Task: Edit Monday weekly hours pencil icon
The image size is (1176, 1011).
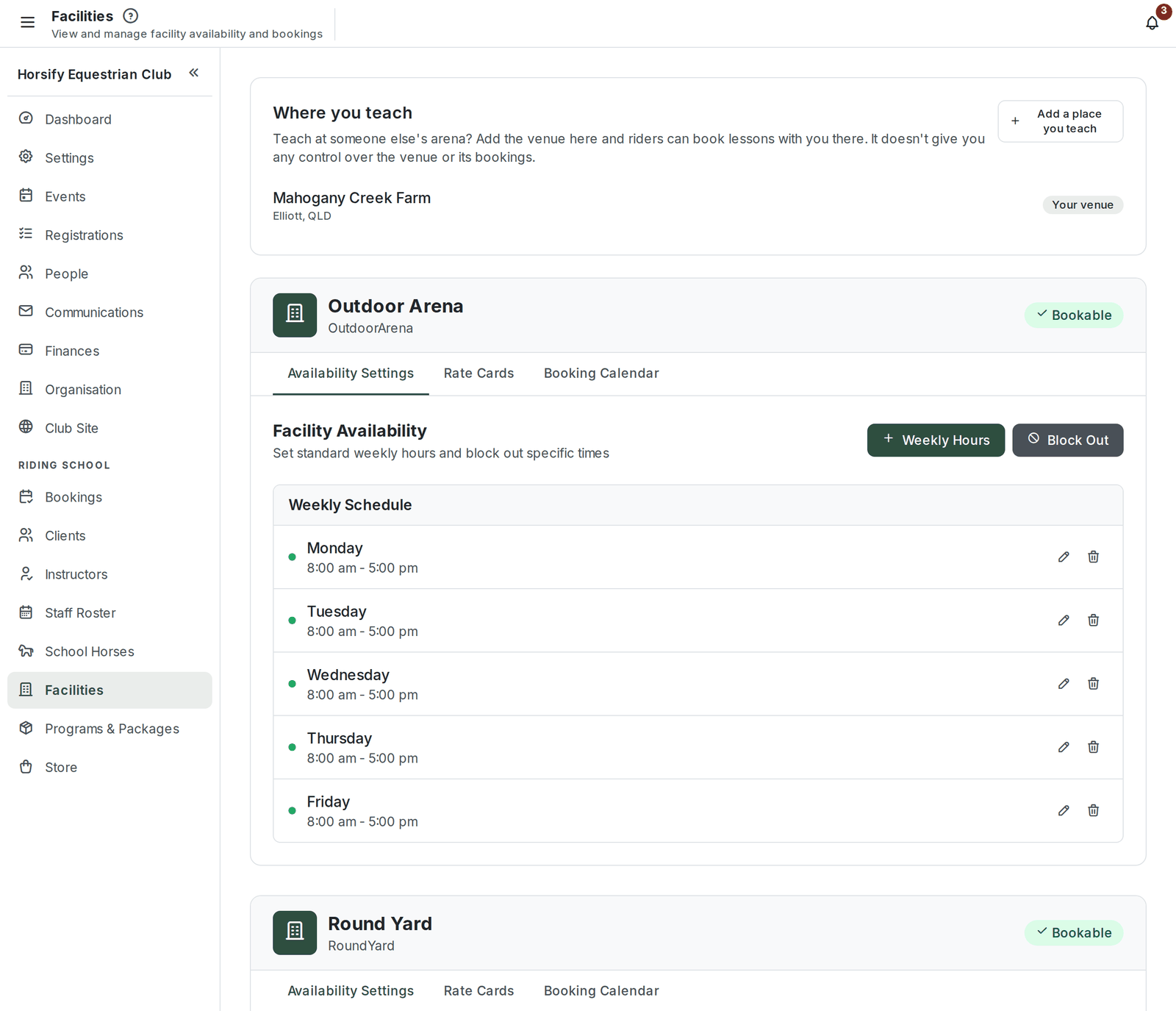Action: (x=1064, y=557)
